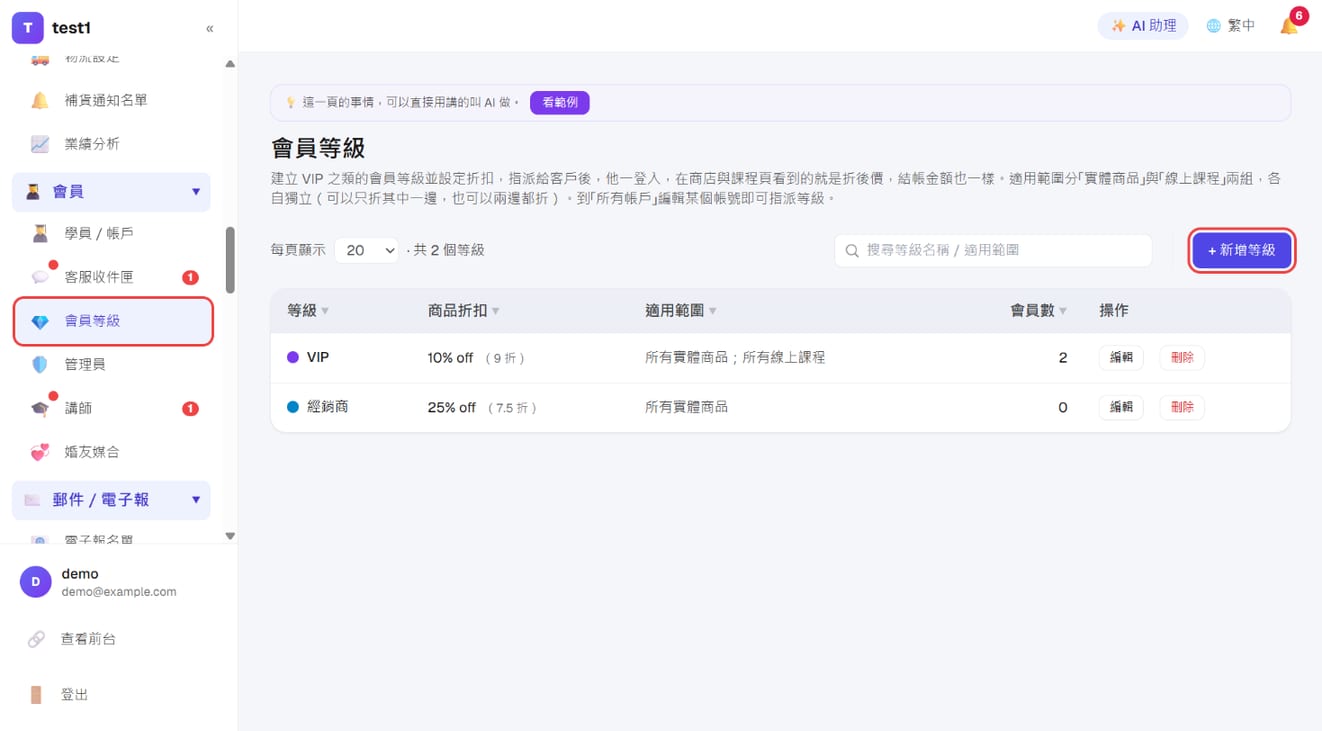The image size is (1322, 731).
Task: Open the AI 助理 assistant
Action: click(1143, 26)
